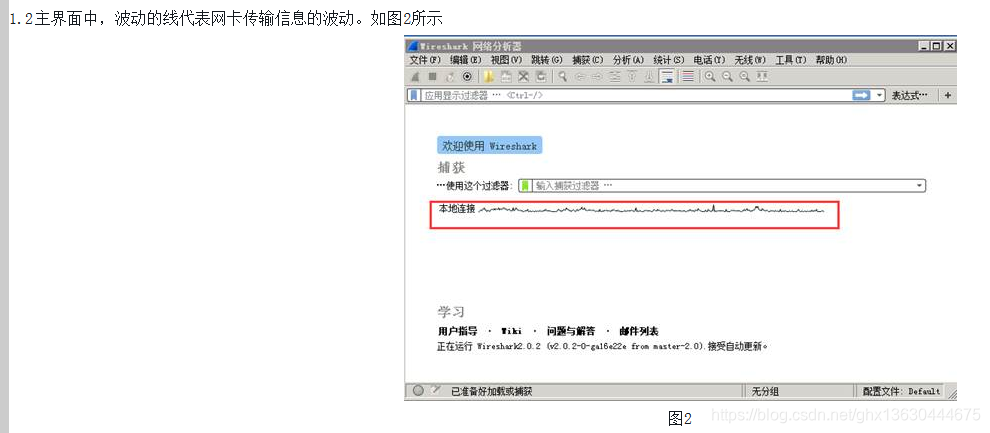Reload the capture file icon

[541, 76]
